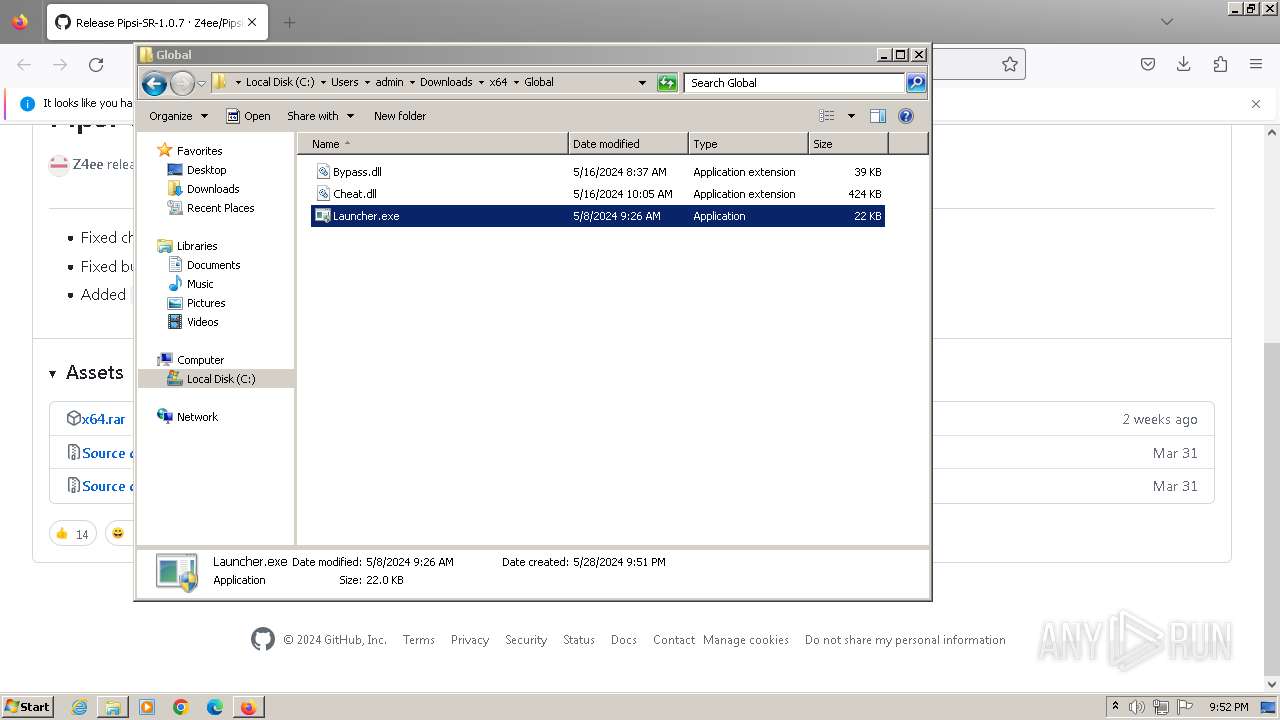This screenshot has width=1280, height=720.
Task: Open the view options dropdown arrow
Action: click(x=851, y=116)
